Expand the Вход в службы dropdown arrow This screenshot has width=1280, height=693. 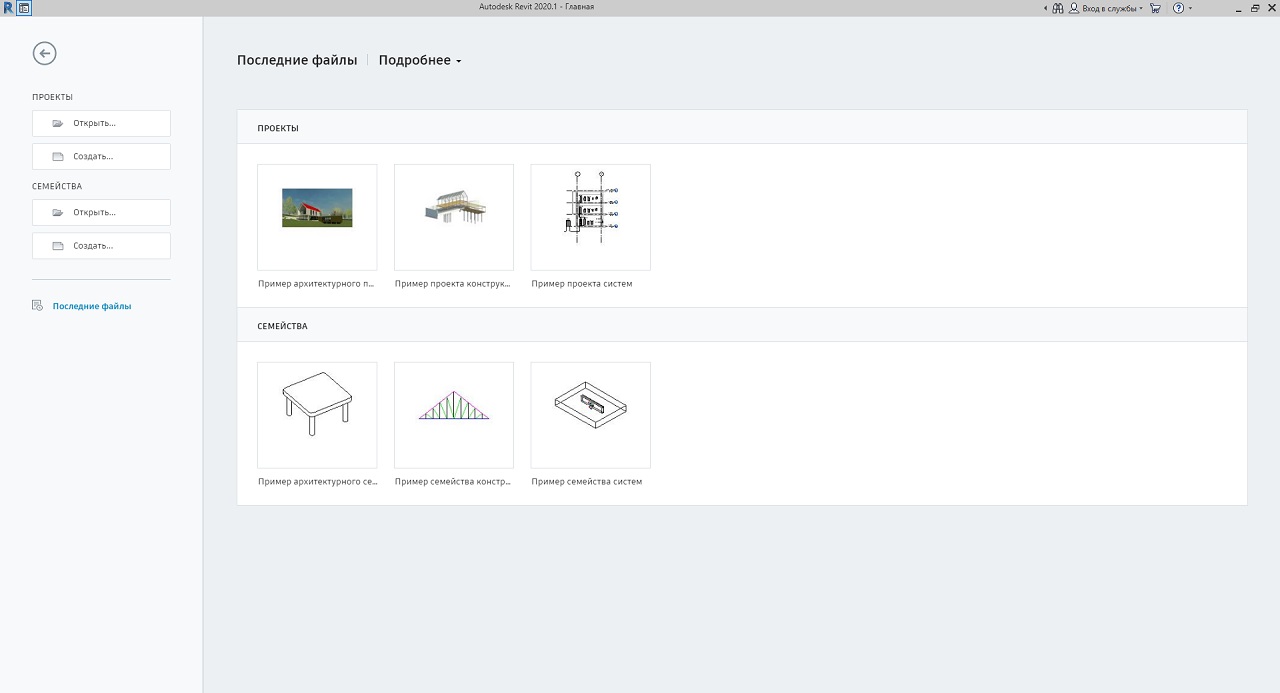click(1141, 8)
